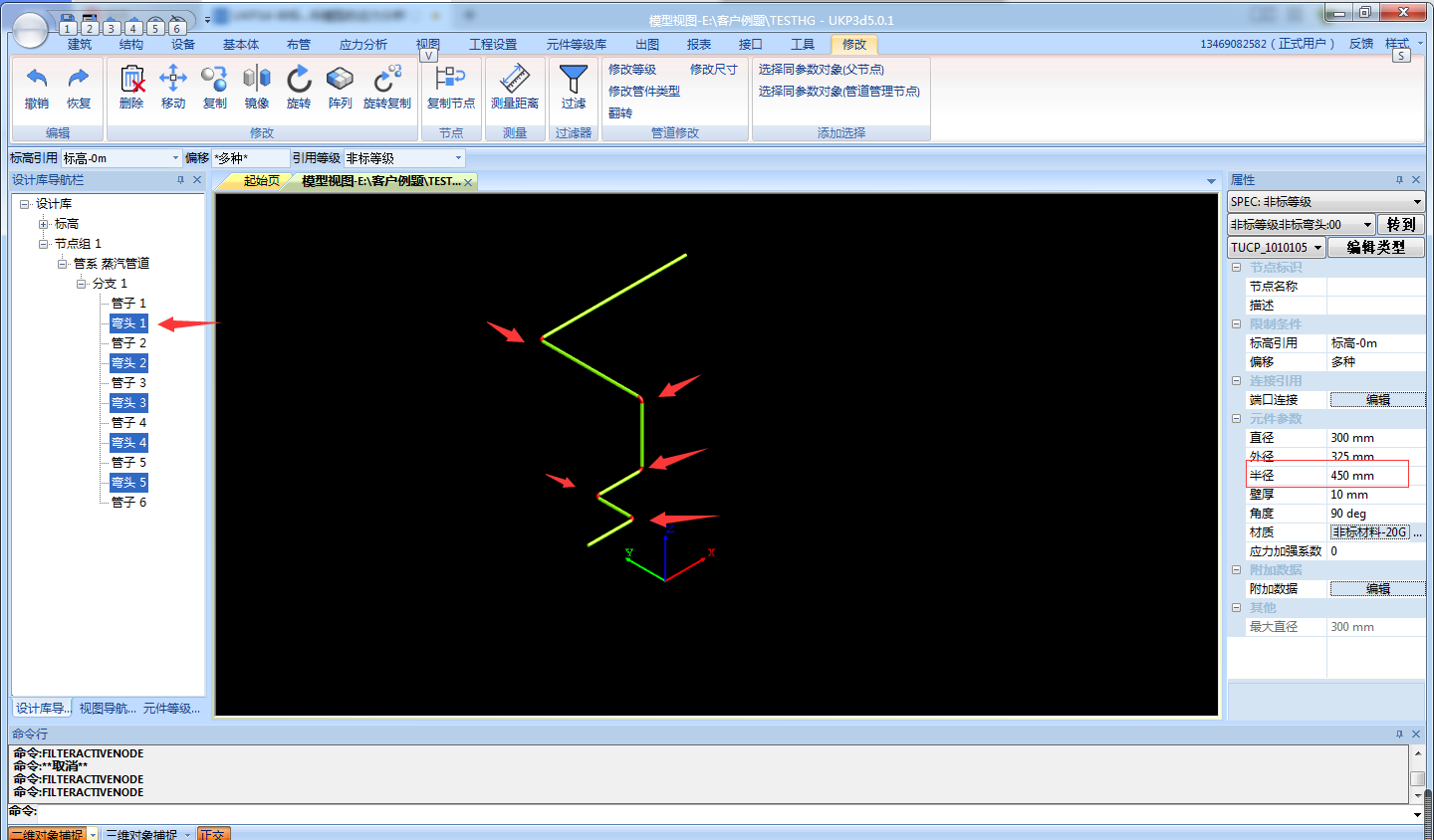This screenshot has width=1434, height=840.
Task: Open the 布管 ribbon tab
Action: point(298,45)
